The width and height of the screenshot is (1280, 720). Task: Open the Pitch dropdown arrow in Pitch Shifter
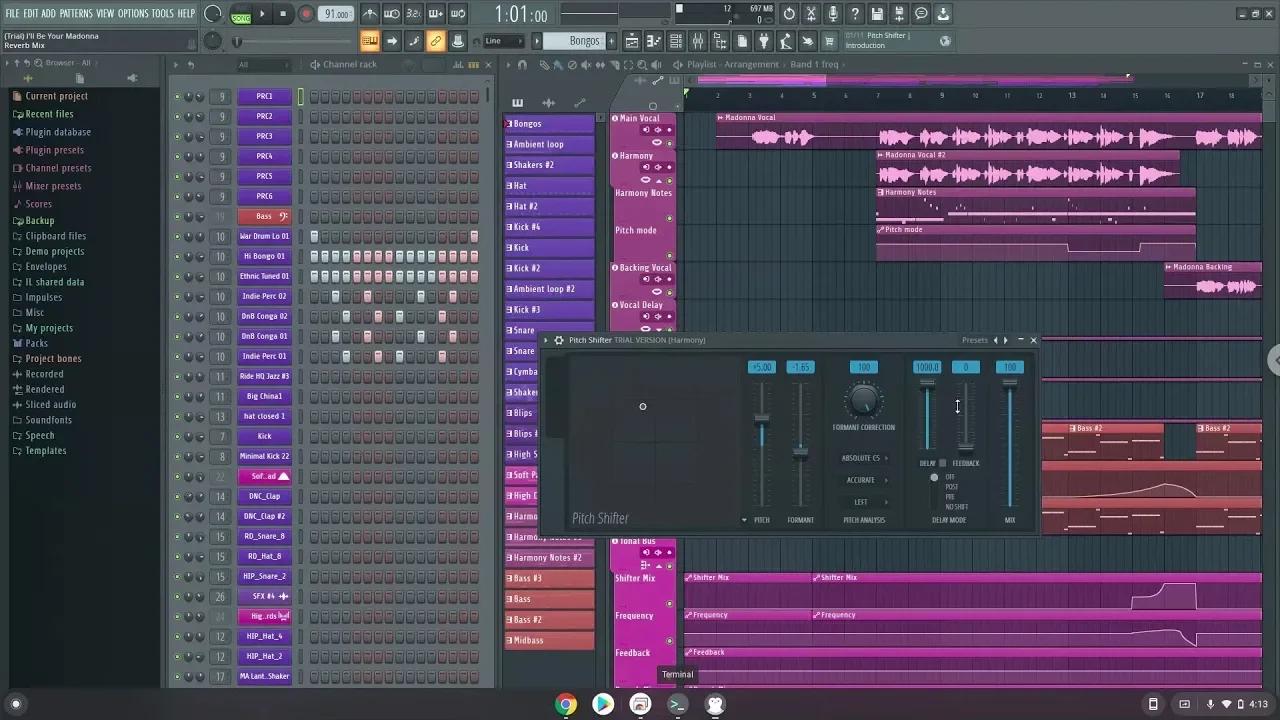pos(744,519)
